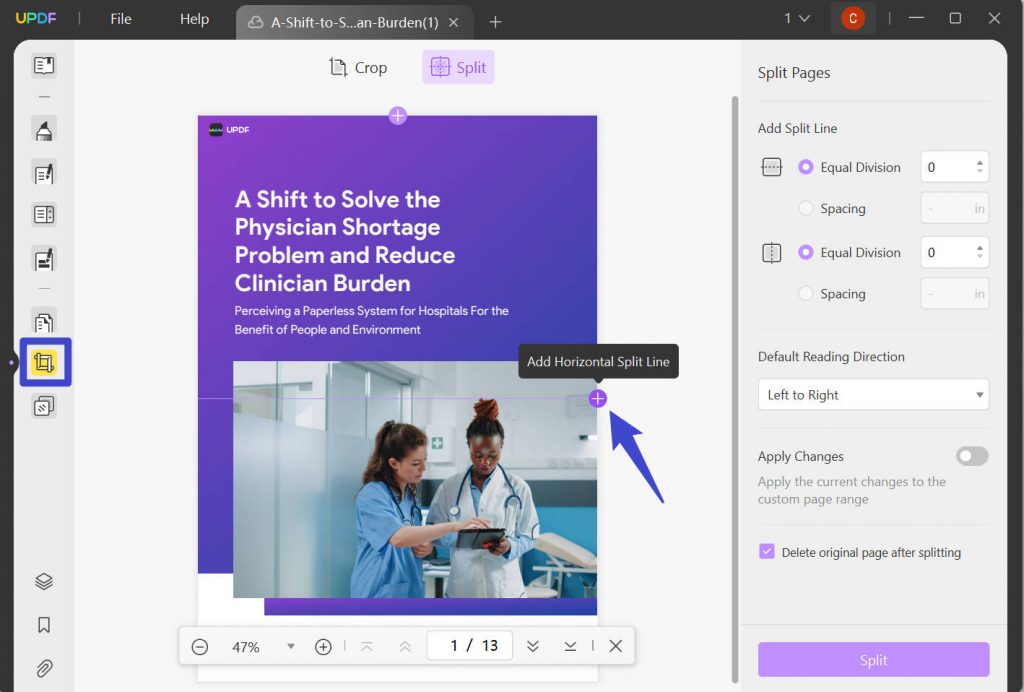The image size is (1024, 692).
Task: Click the Split button in the right panel
Action: point(872,660)
